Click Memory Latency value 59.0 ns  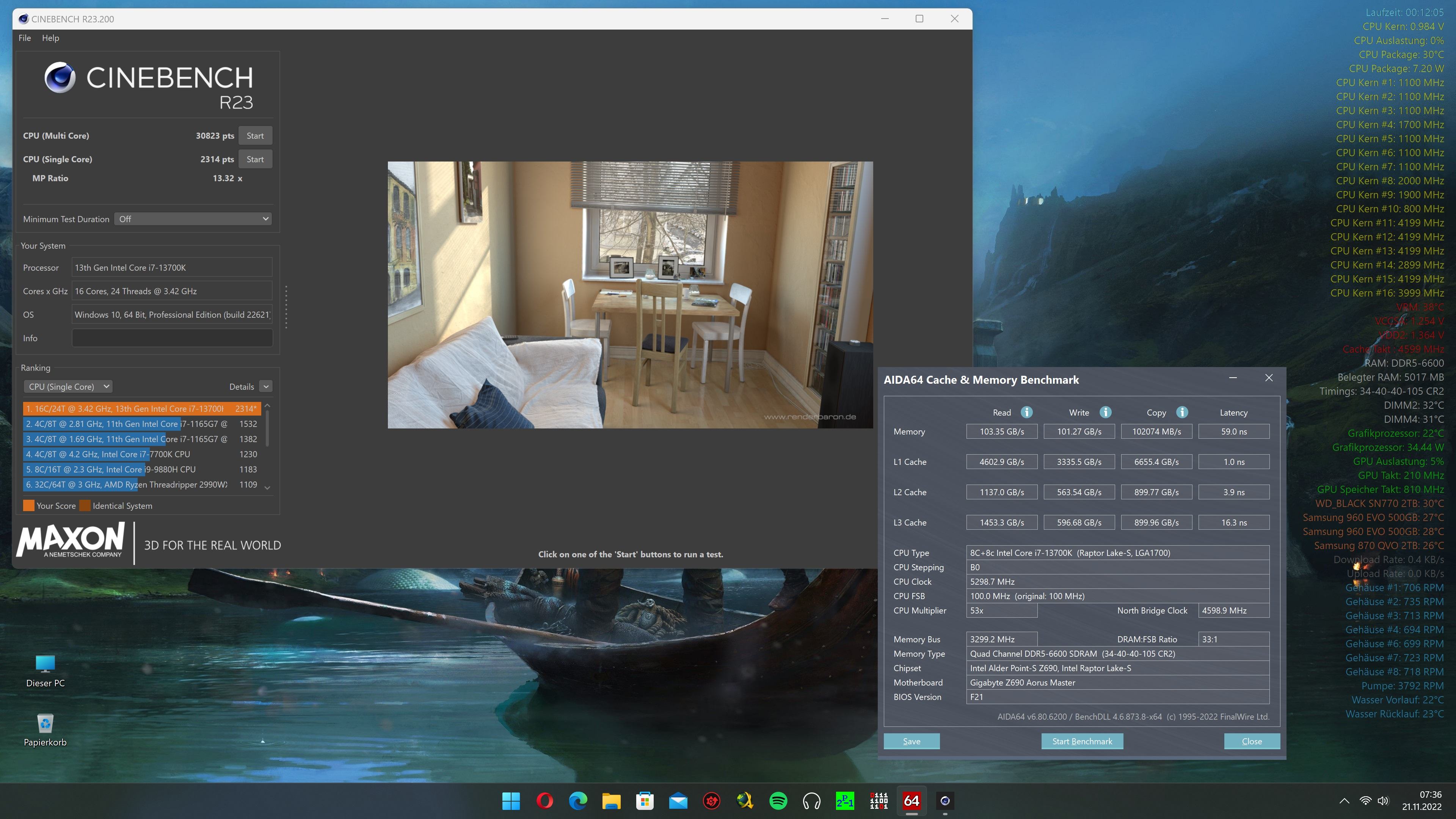click(1234, 431)
